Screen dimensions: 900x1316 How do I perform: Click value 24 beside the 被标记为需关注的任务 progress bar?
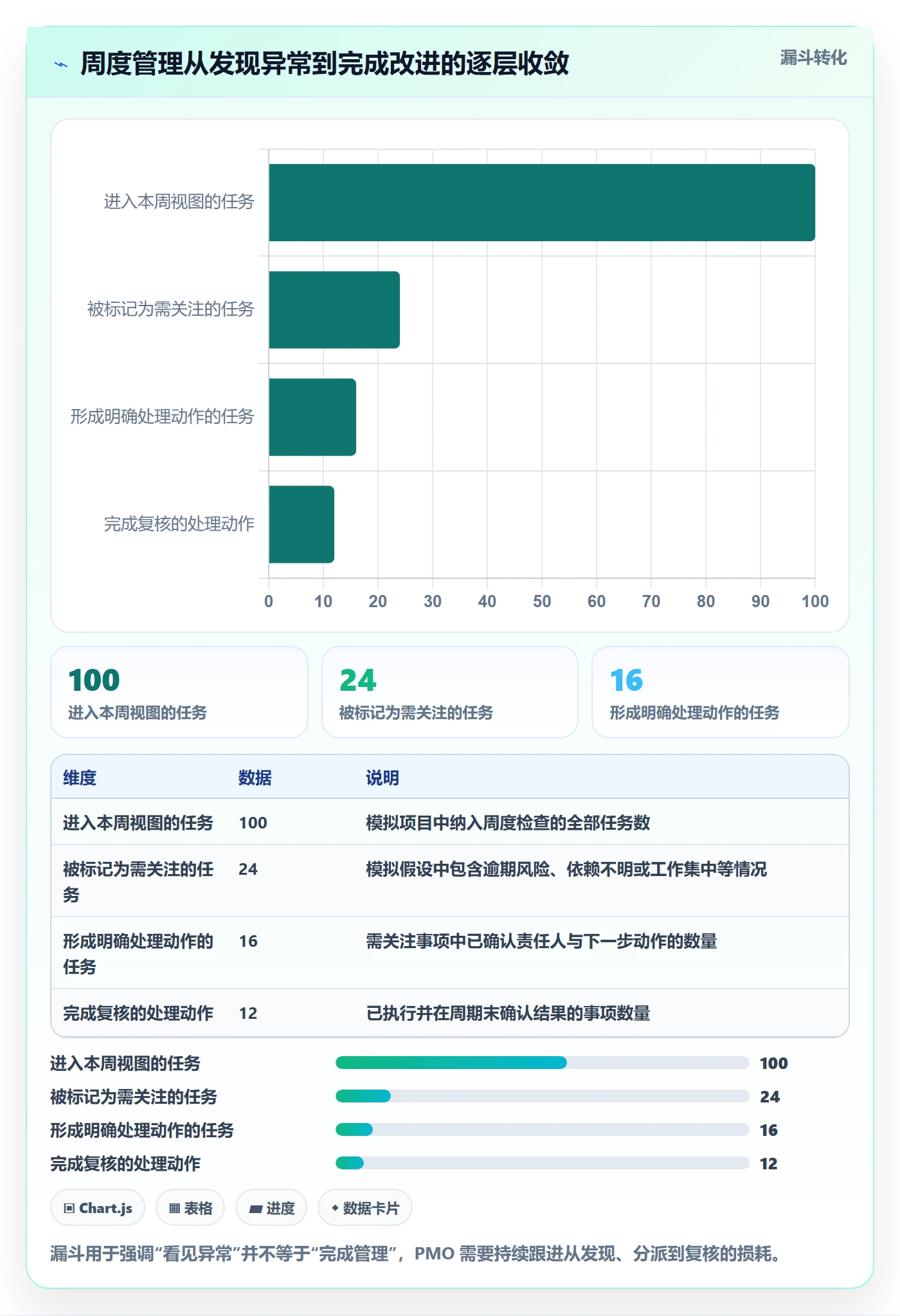coord(770,1097)
